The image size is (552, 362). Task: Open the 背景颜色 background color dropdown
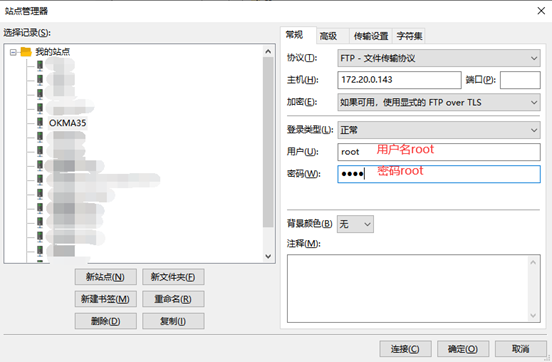point(355,224)
